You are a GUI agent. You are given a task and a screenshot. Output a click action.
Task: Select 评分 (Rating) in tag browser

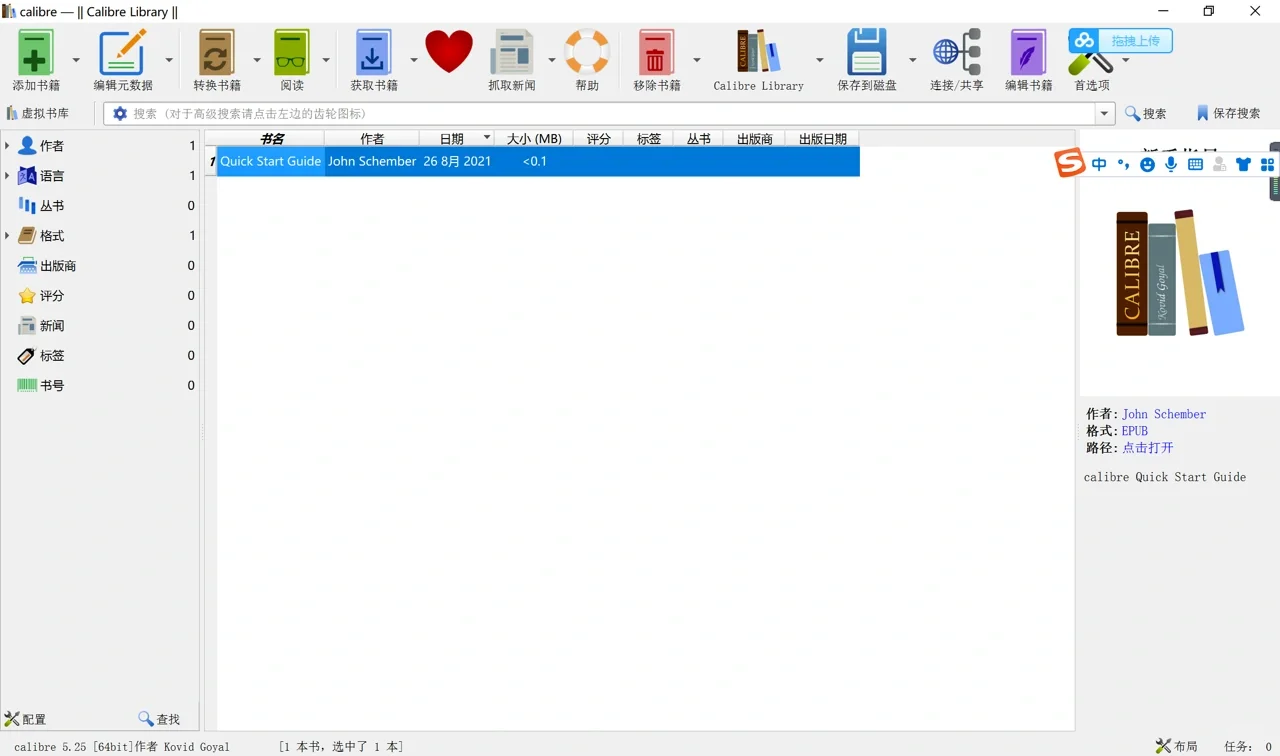pyautogui.click(x=52, y=296)
